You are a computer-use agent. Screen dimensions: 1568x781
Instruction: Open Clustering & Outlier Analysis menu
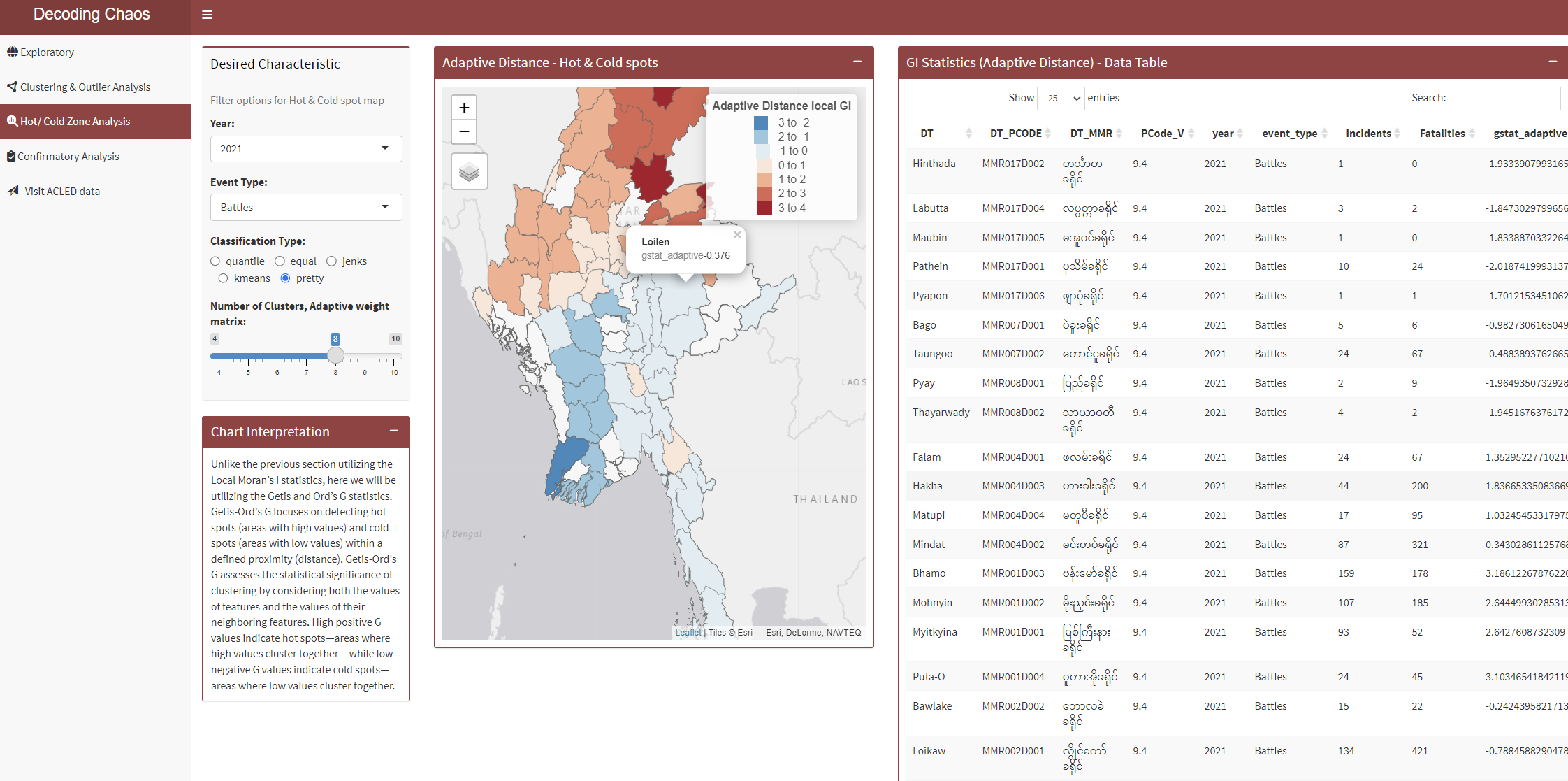pyautogui.click(x=85, y=87)
